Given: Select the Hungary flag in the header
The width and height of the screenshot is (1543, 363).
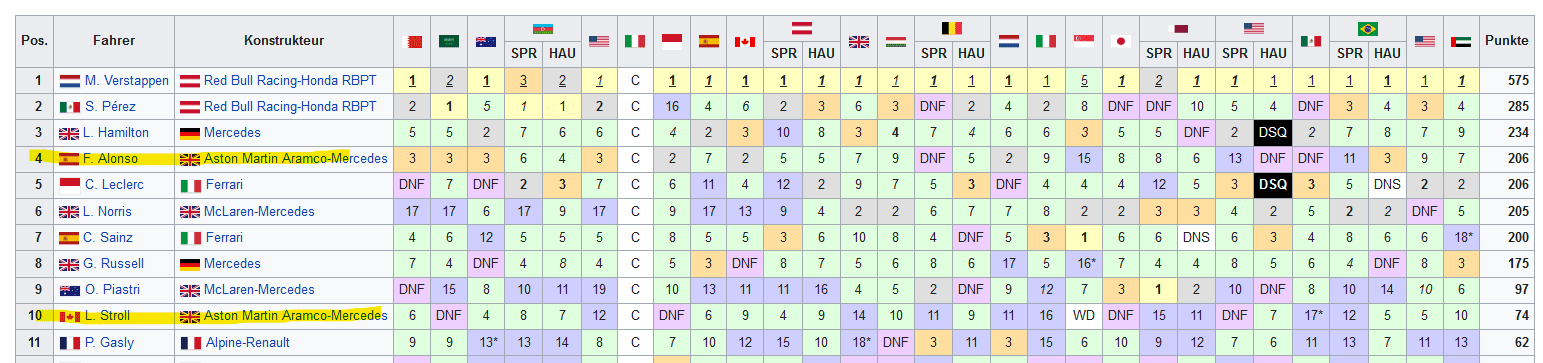Looking at the screenshot, I should pos(896,41).
